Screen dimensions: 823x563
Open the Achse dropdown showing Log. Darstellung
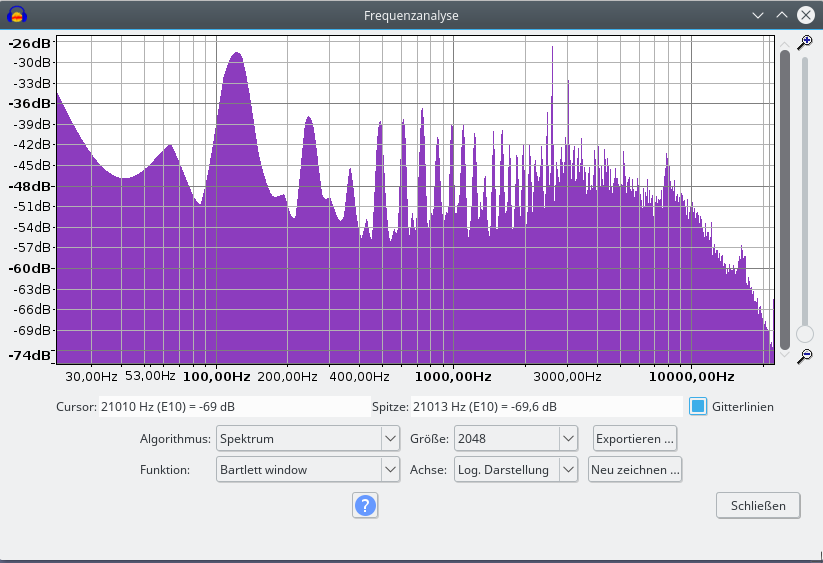515,470
